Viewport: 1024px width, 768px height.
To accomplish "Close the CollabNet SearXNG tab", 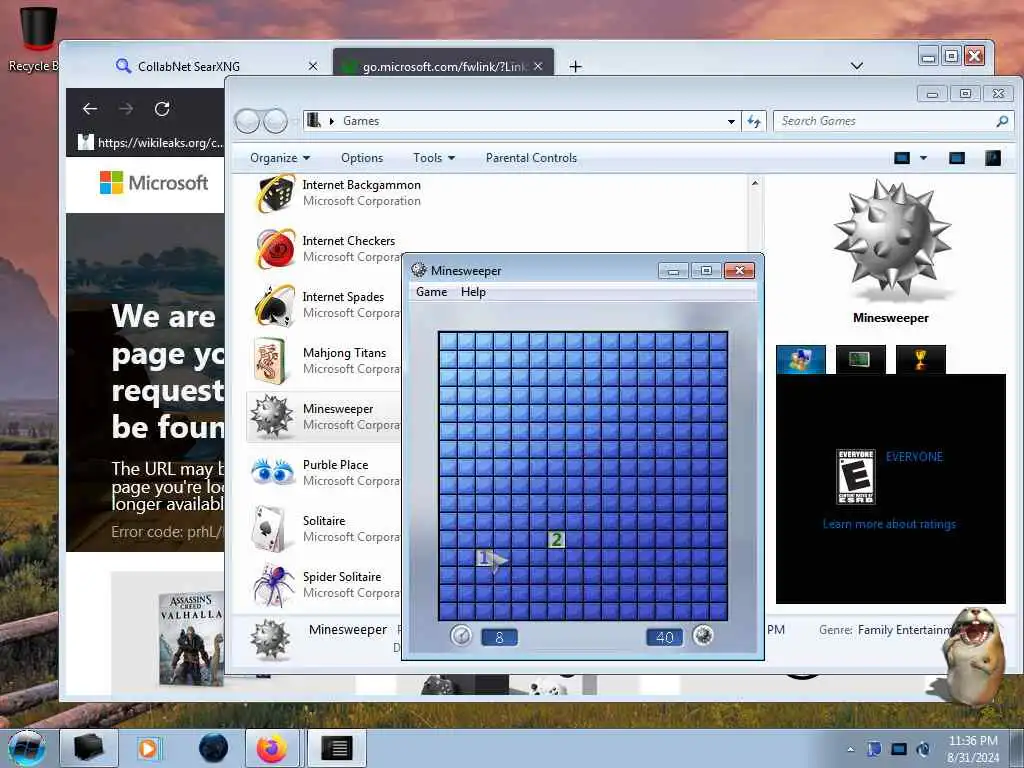I will pyautogui.click(x=313, y=66).
